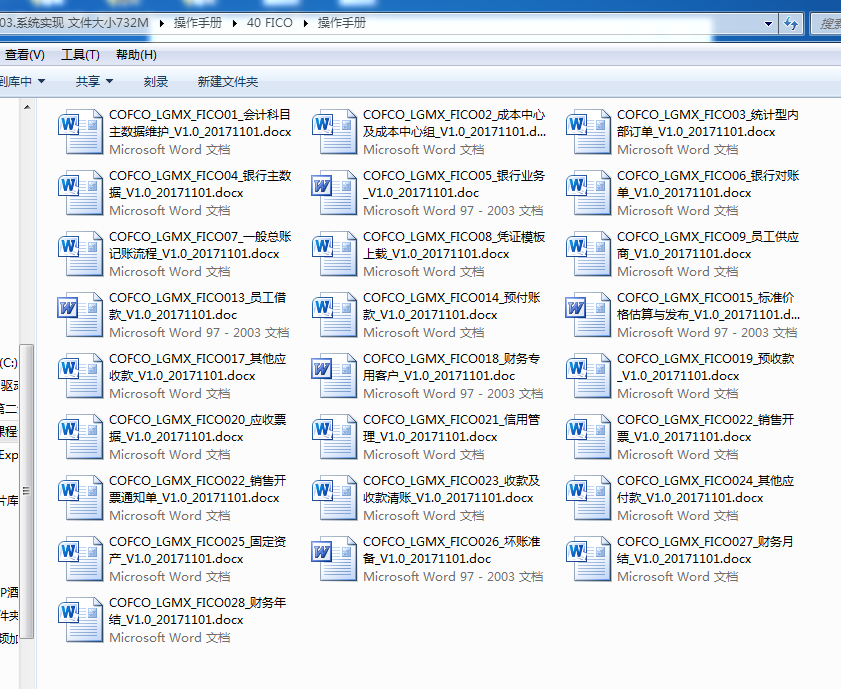
Task: Select the FICO015 标准价格估算与发布 icon
Action: tap(588, 315)
